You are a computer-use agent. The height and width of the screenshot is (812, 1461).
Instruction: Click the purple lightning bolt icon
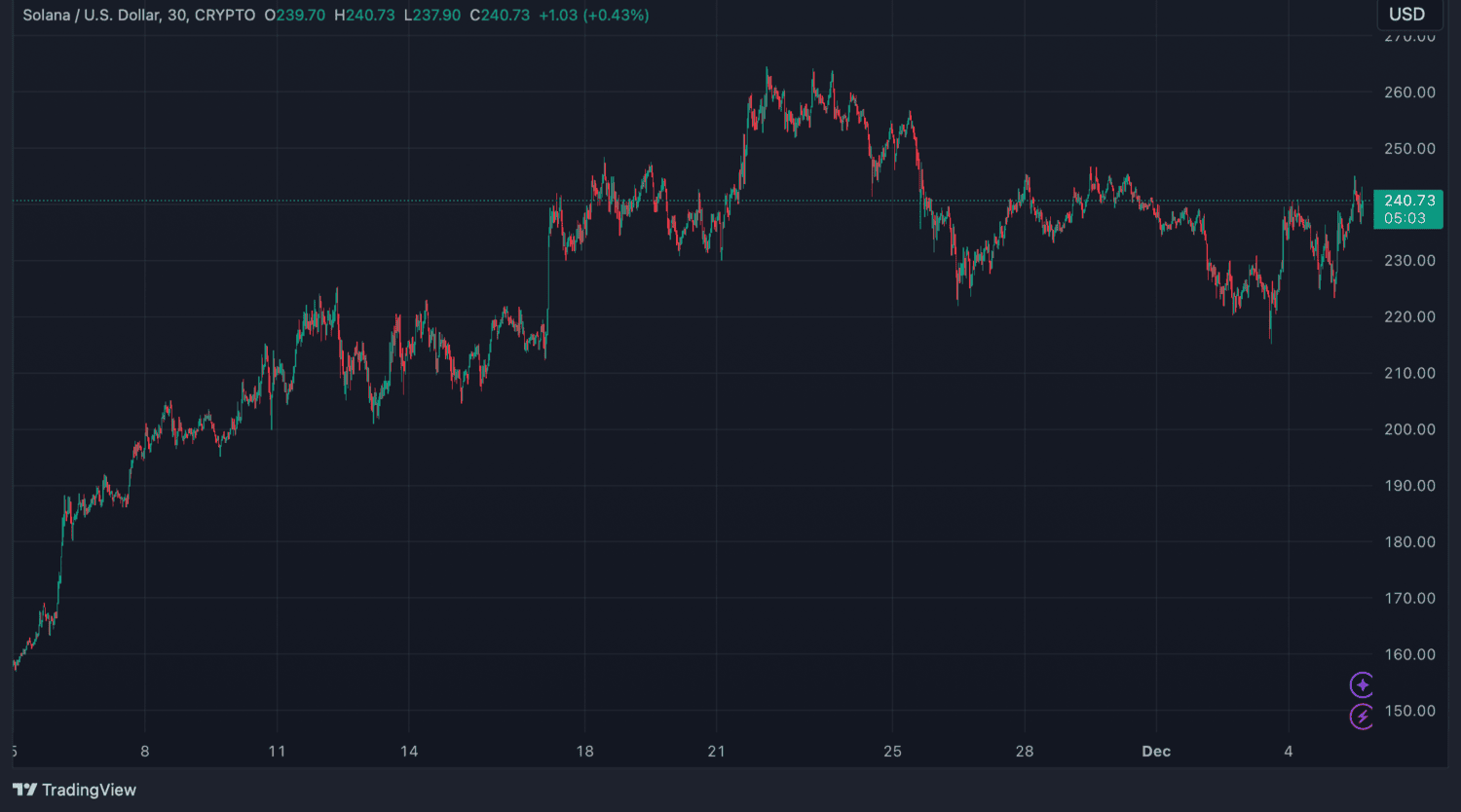point(1362,718)
